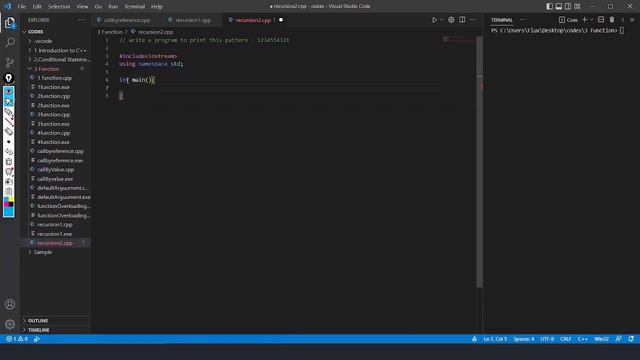This screenshot has height=360, width=640.
Task: Toggle the eye icon in annotation toolbar
Action: tap(9, 91)
